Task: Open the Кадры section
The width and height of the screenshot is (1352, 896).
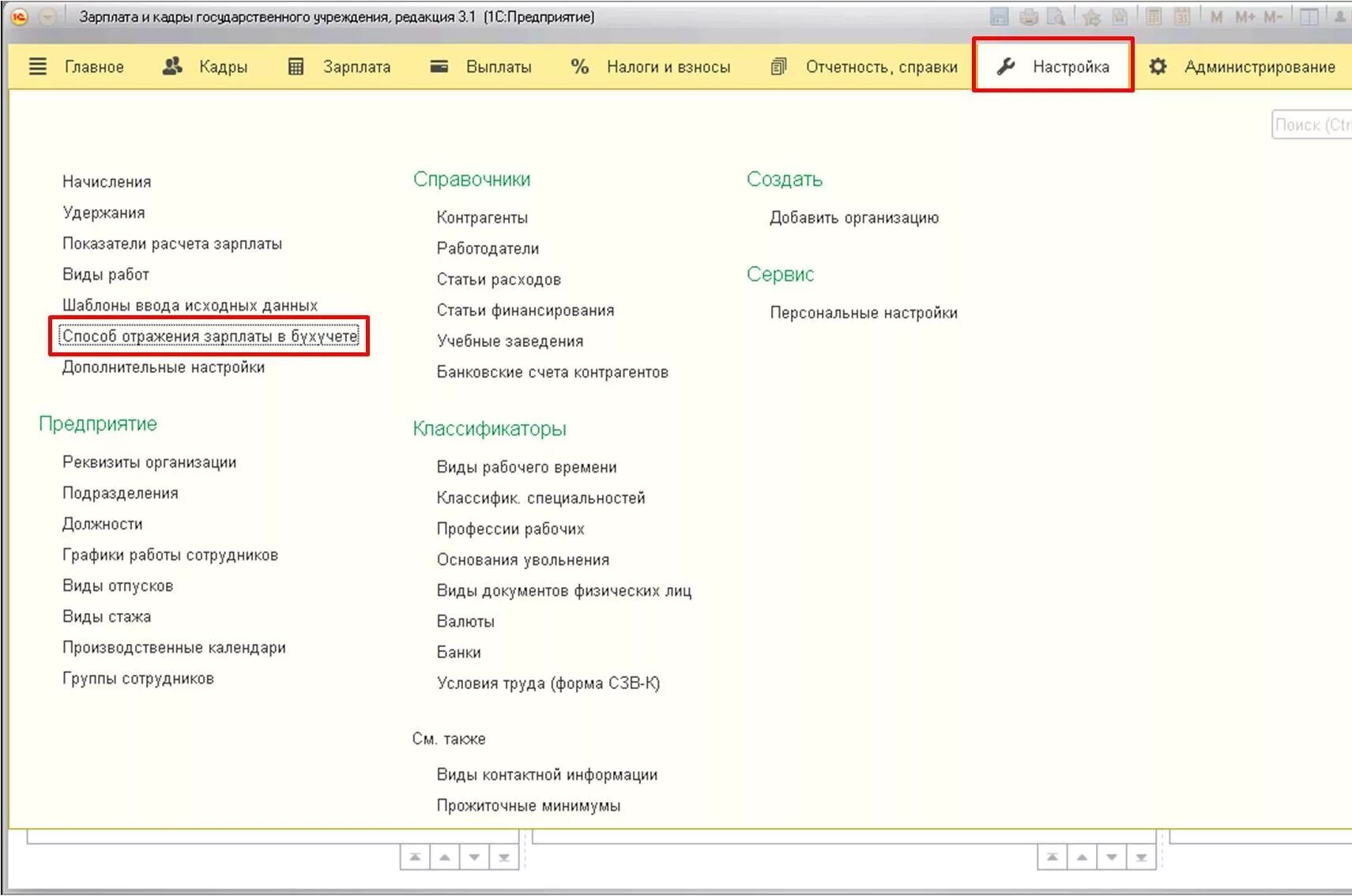Action: tap(223, 67)
